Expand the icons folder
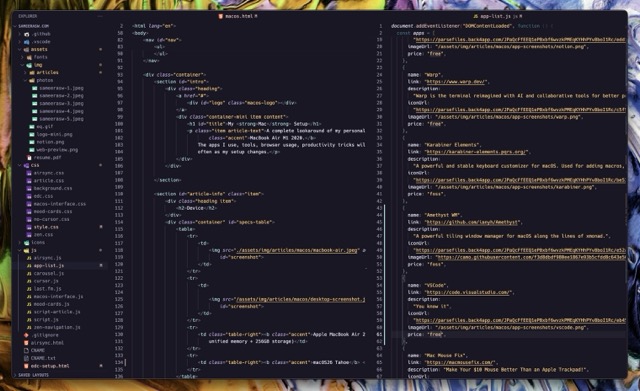 pyautogui.click(x=20, y=242)
